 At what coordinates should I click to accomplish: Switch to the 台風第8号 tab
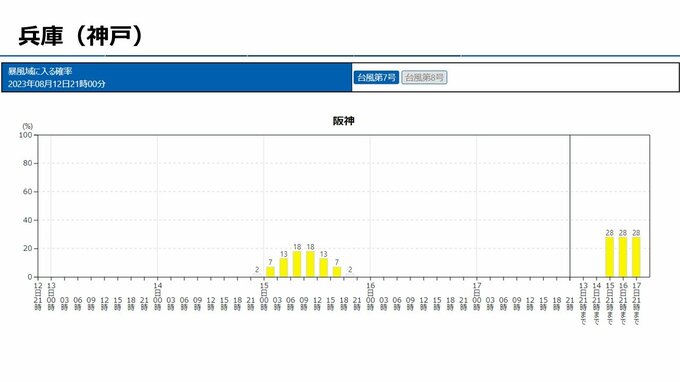coord(424,78)
